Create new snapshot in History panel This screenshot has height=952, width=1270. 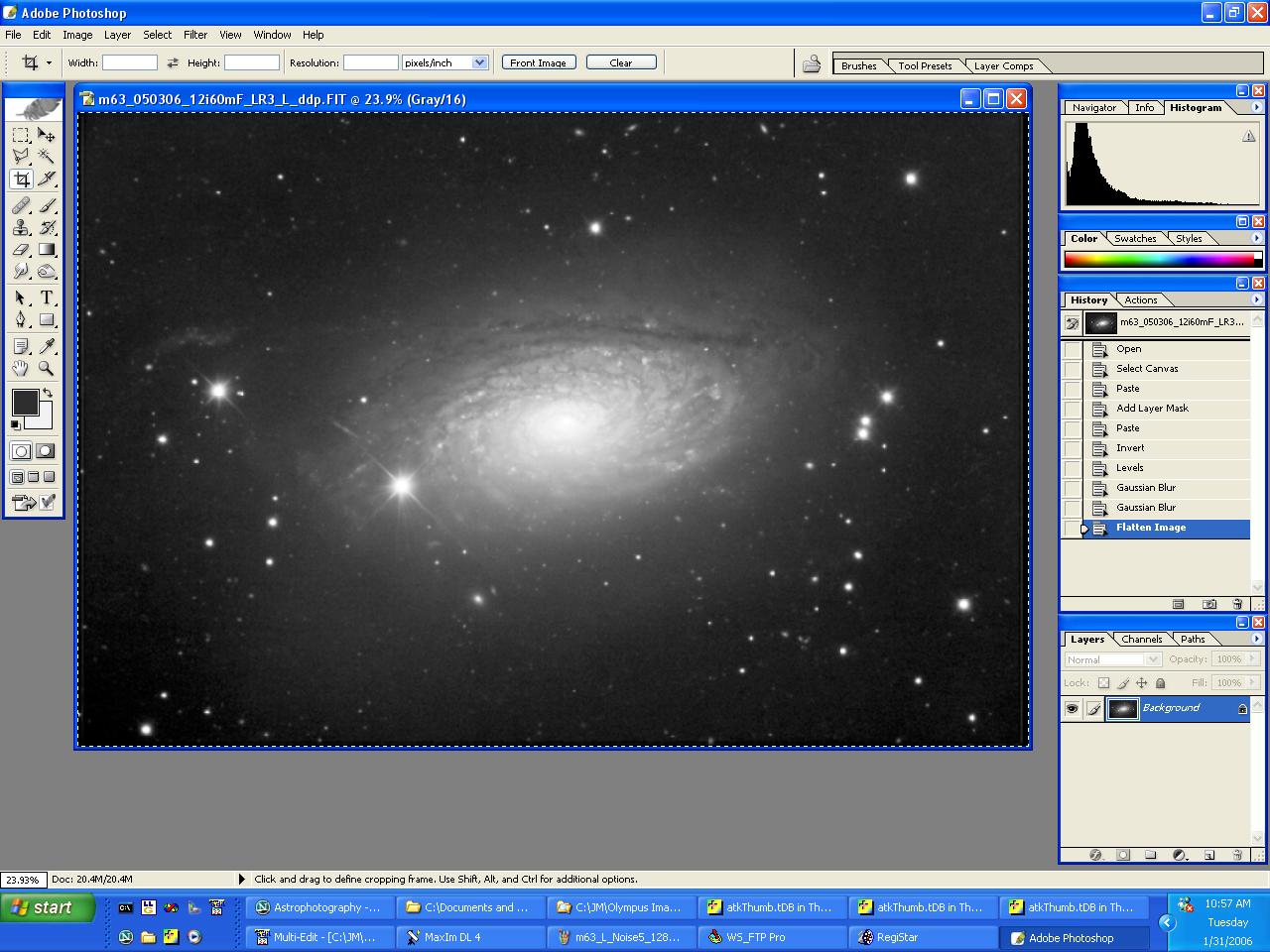click(1208, 604)
